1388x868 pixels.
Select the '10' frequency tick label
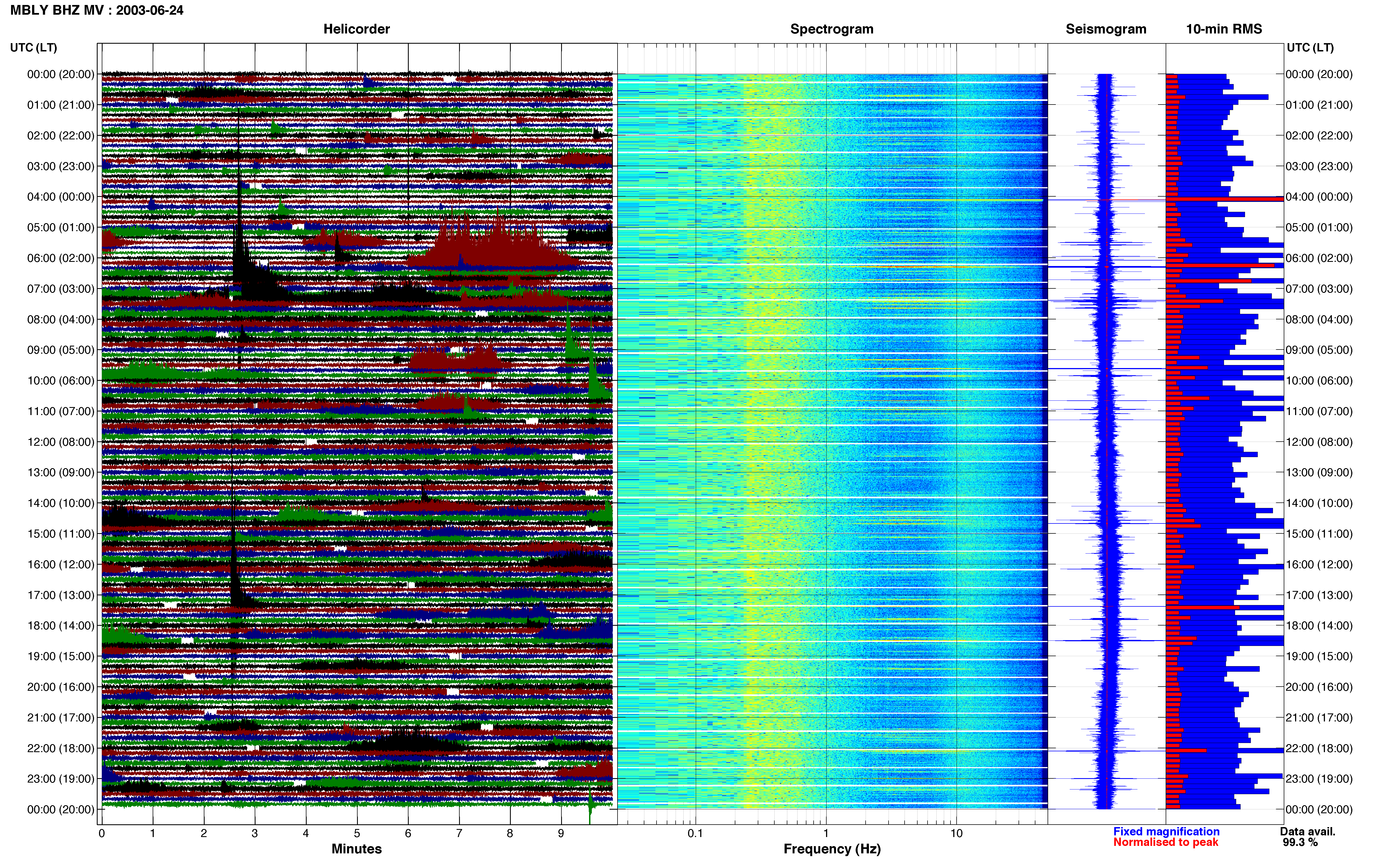coord(956,833)
